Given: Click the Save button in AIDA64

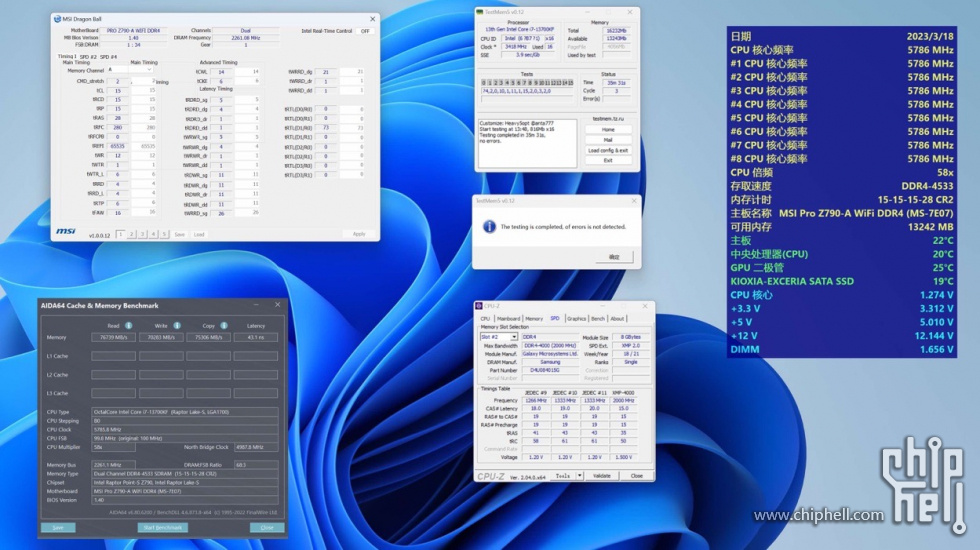Looking at the screenshot, I should 58,528.
